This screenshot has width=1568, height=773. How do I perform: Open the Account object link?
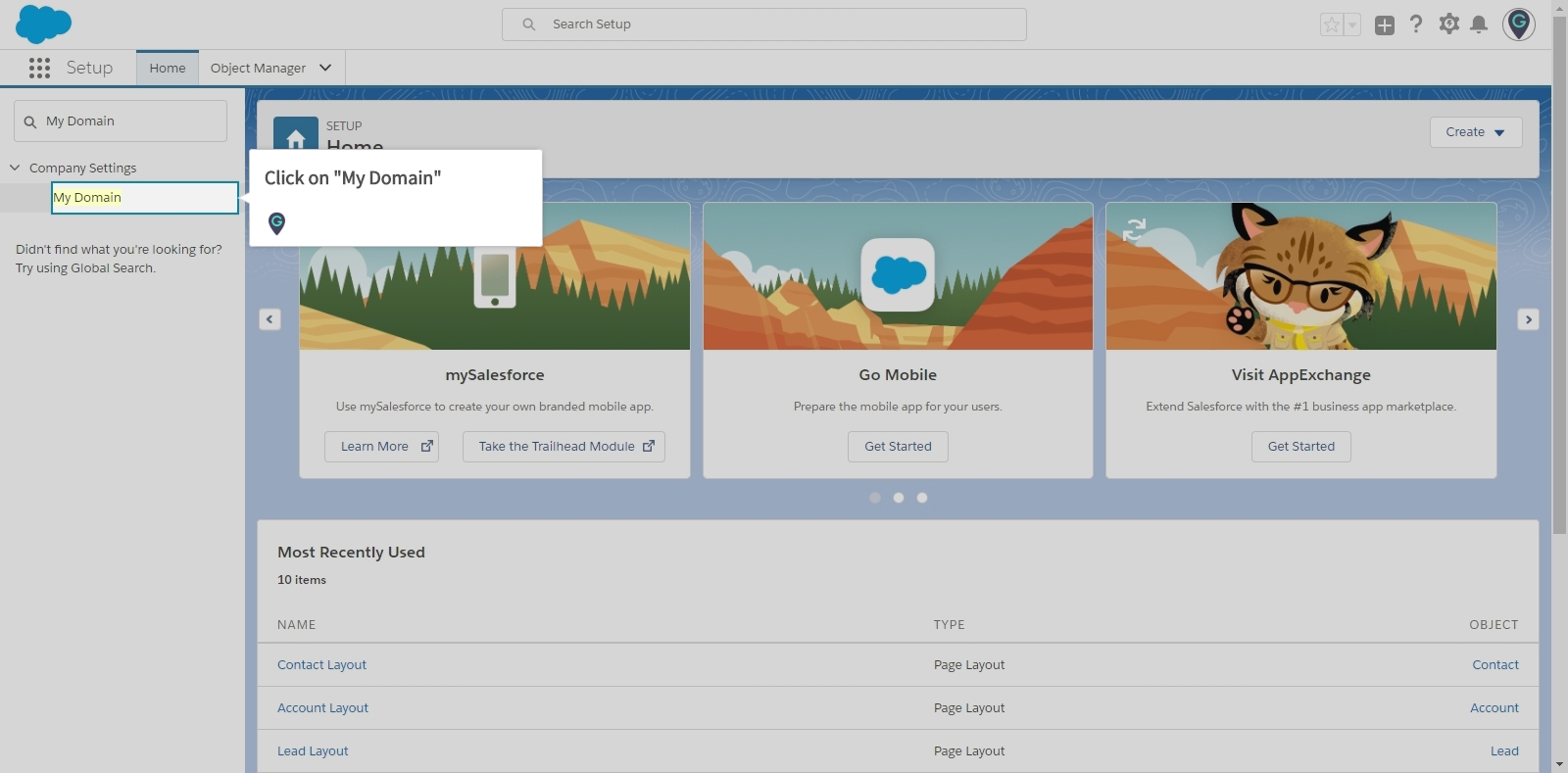point(1494,707)
